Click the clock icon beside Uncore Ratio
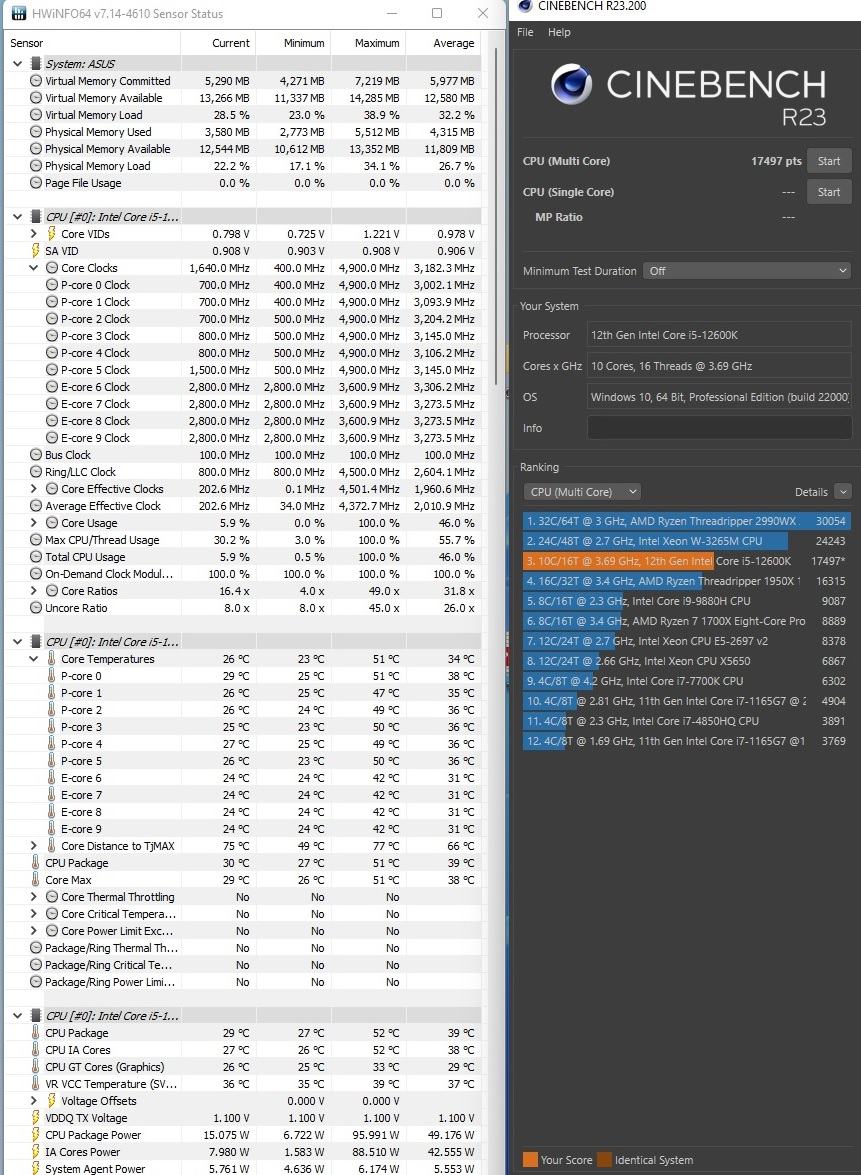 [35, 608]
